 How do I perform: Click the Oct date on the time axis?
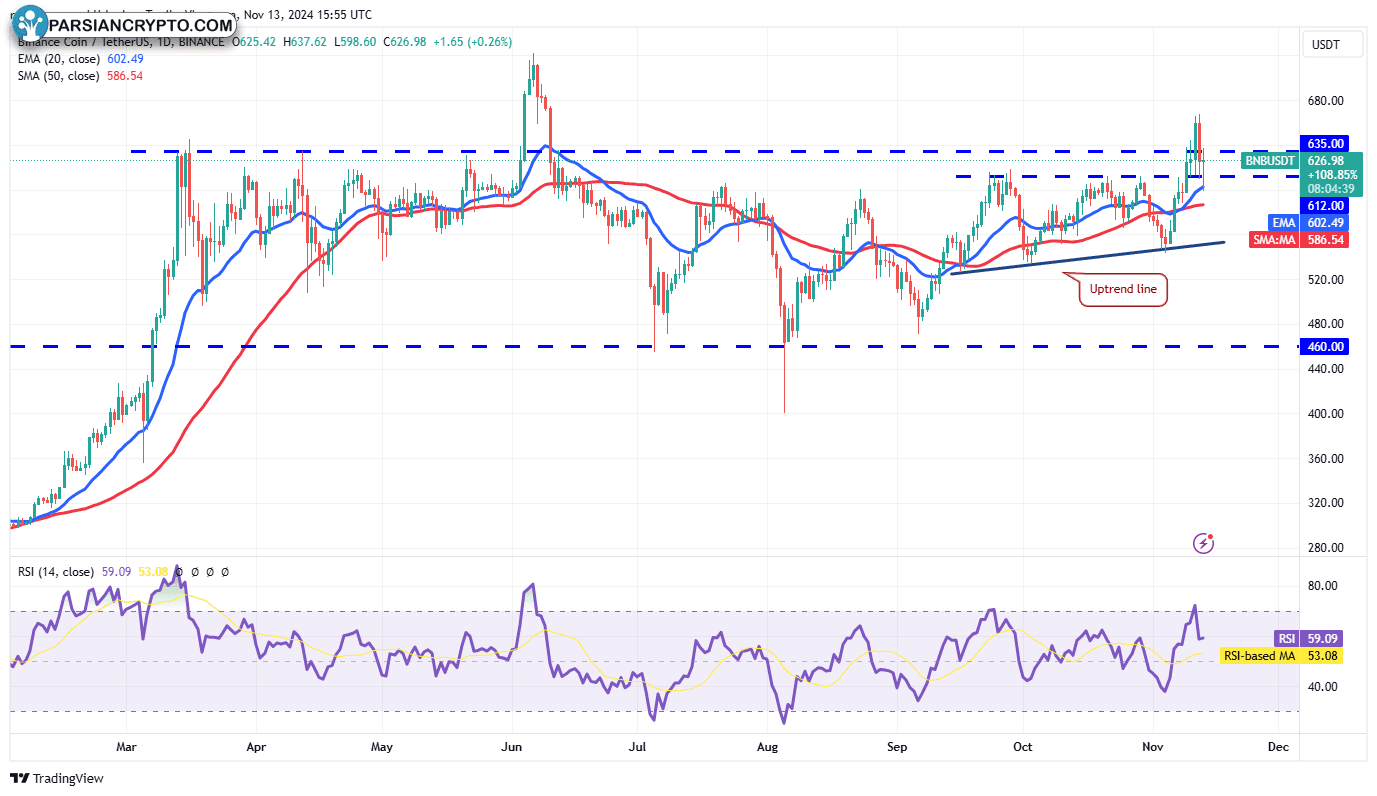click(1023, 746)
